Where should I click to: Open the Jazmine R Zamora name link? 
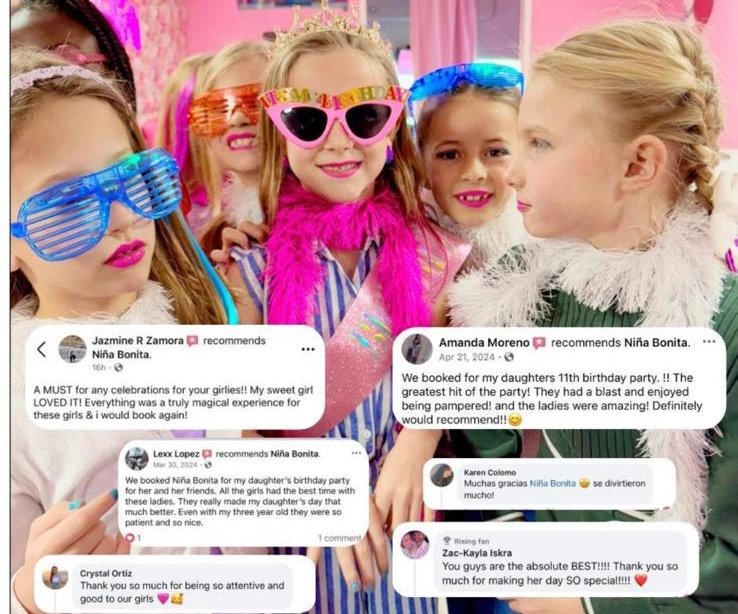138,340
